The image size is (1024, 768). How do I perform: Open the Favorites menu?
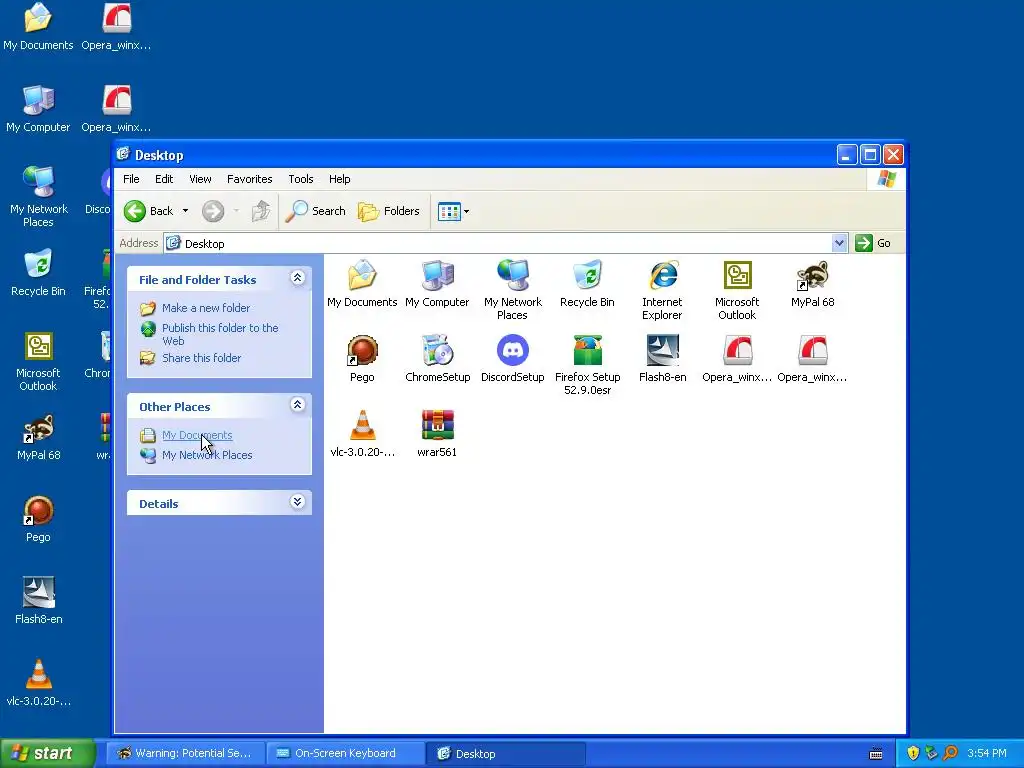[249, 179]
